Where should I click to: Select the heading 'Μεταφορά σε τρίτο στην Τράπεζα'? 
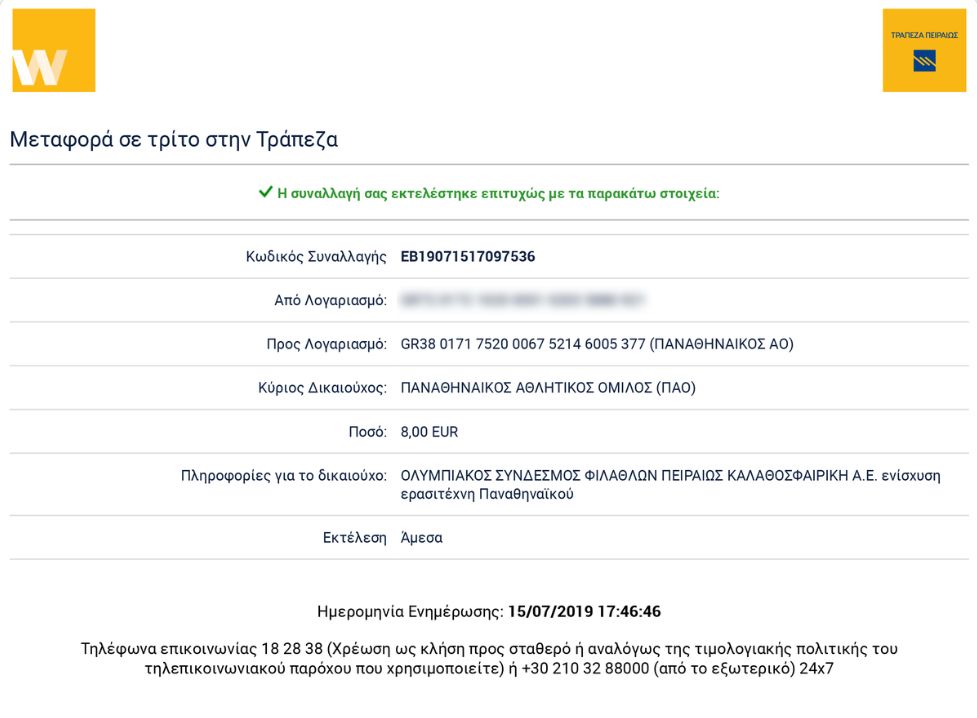click(174, 139)
